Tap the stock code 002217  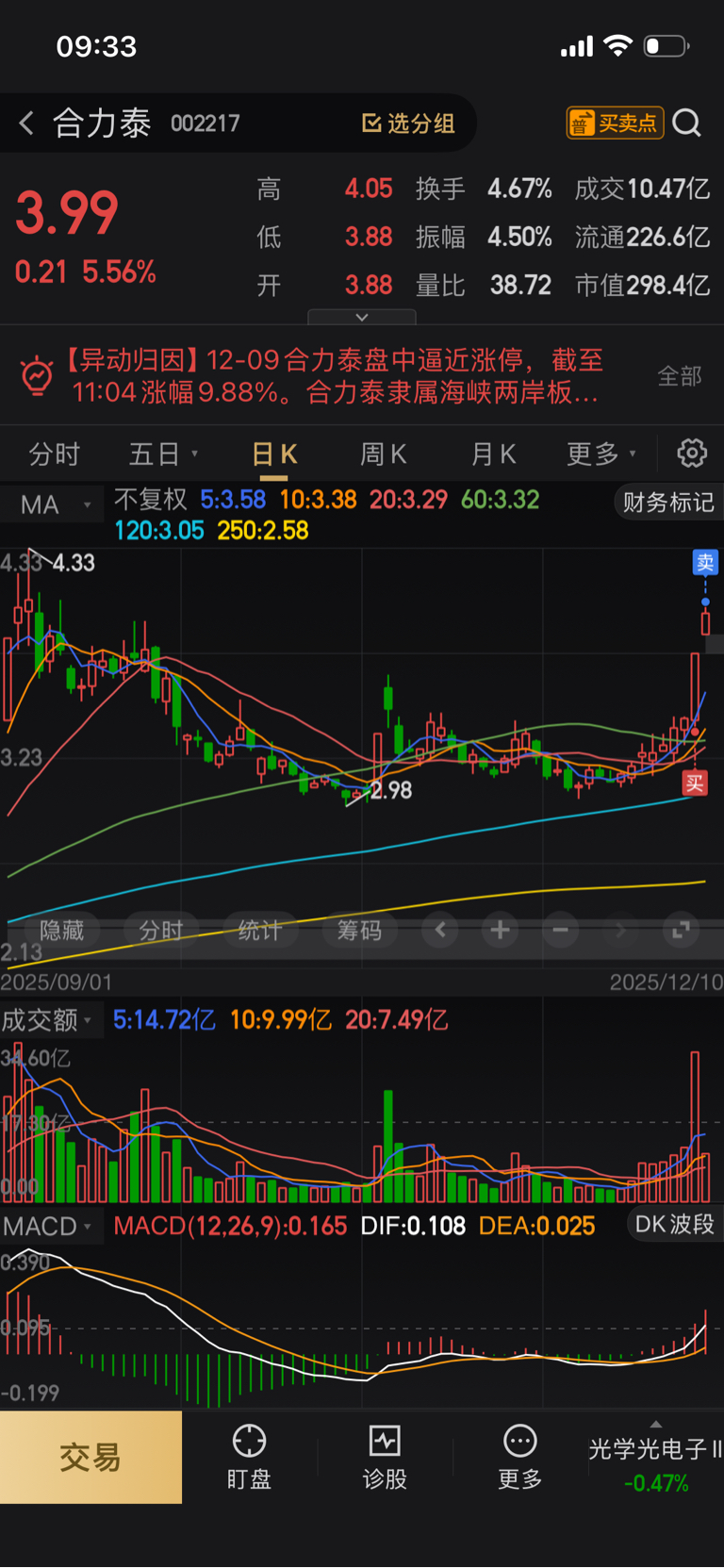pos(206,124)
